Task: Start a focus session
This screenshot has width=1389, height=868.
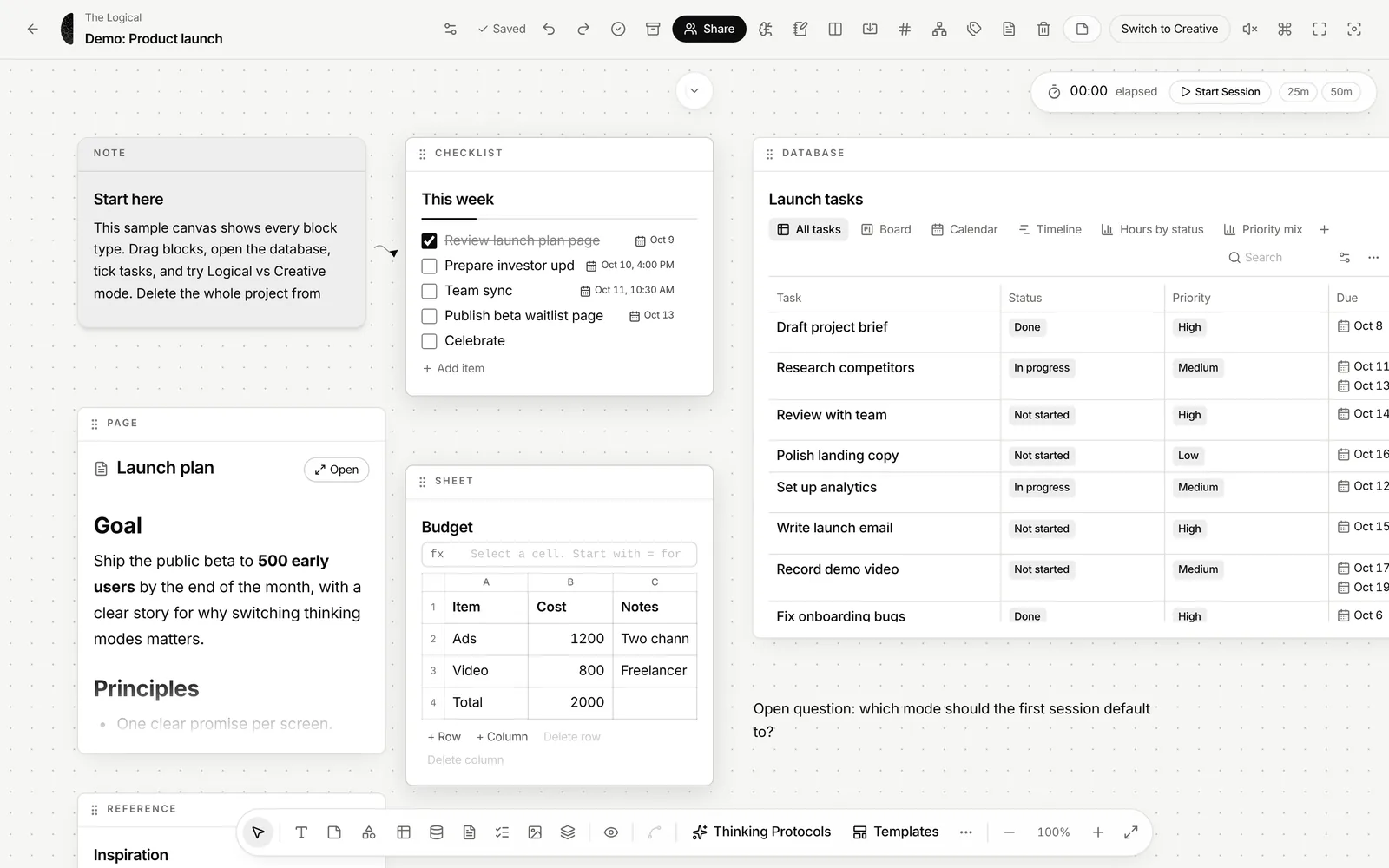Action: pos(1220,92)
